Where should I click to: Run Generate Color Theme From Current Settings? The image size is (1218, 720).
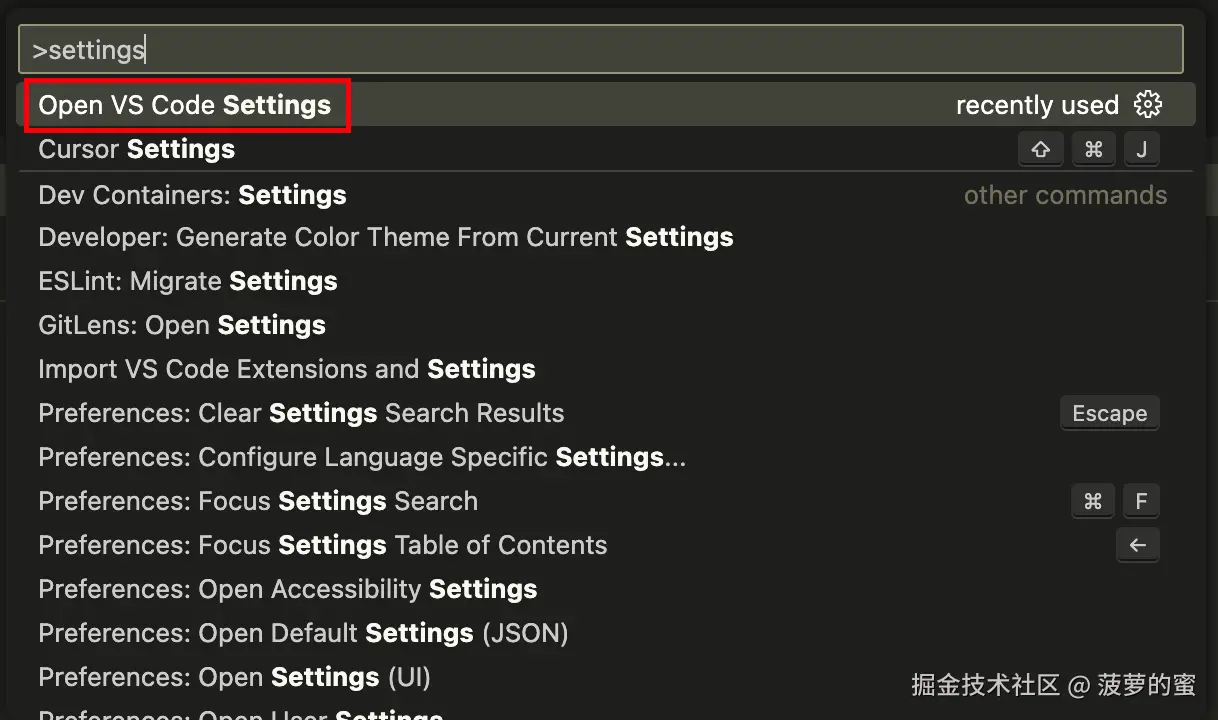pyautogui.click(x=385, y=237)
